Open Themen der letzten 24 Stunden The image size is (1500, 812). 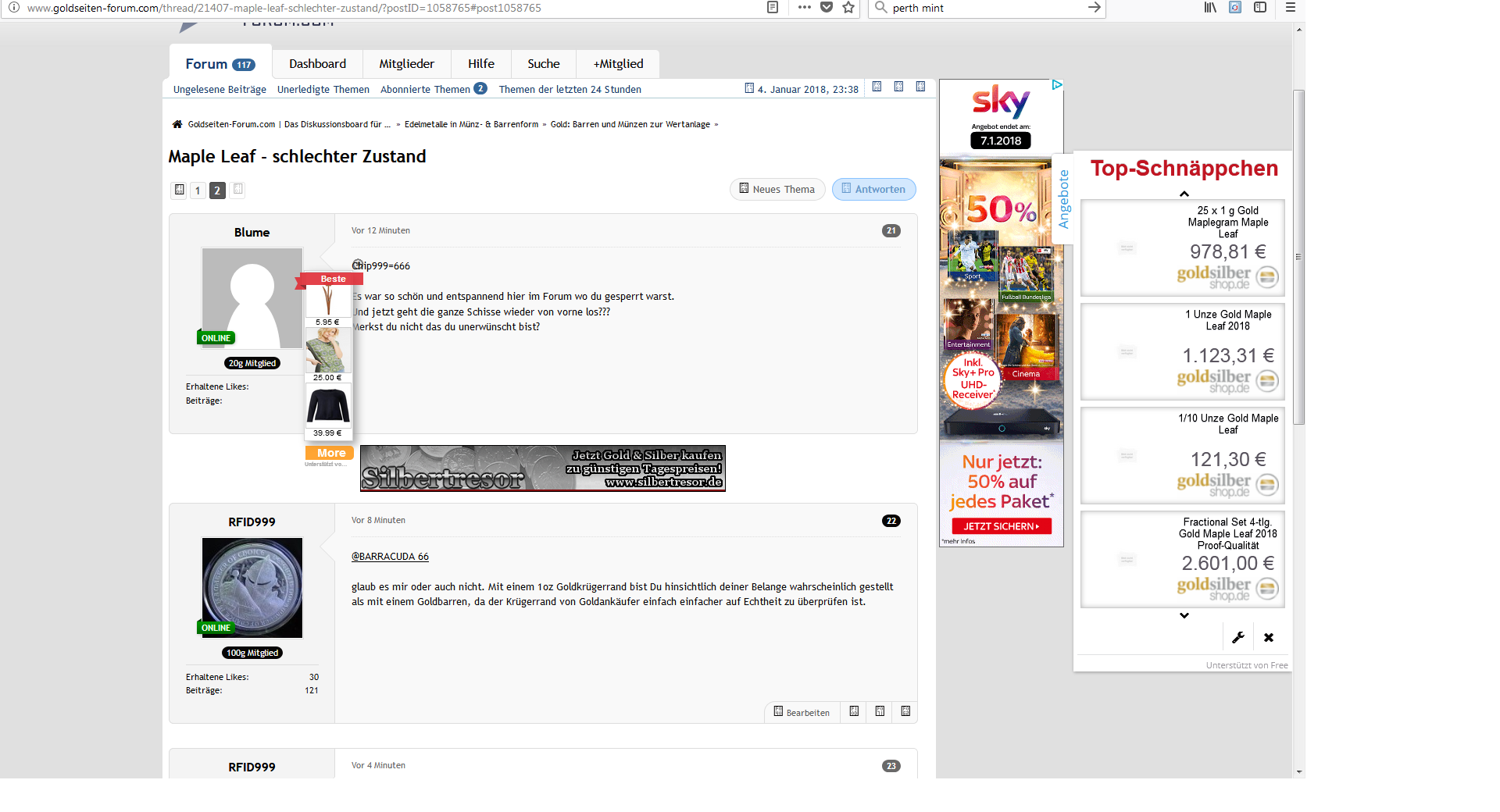pyautogui.click(x=570, y=90)
